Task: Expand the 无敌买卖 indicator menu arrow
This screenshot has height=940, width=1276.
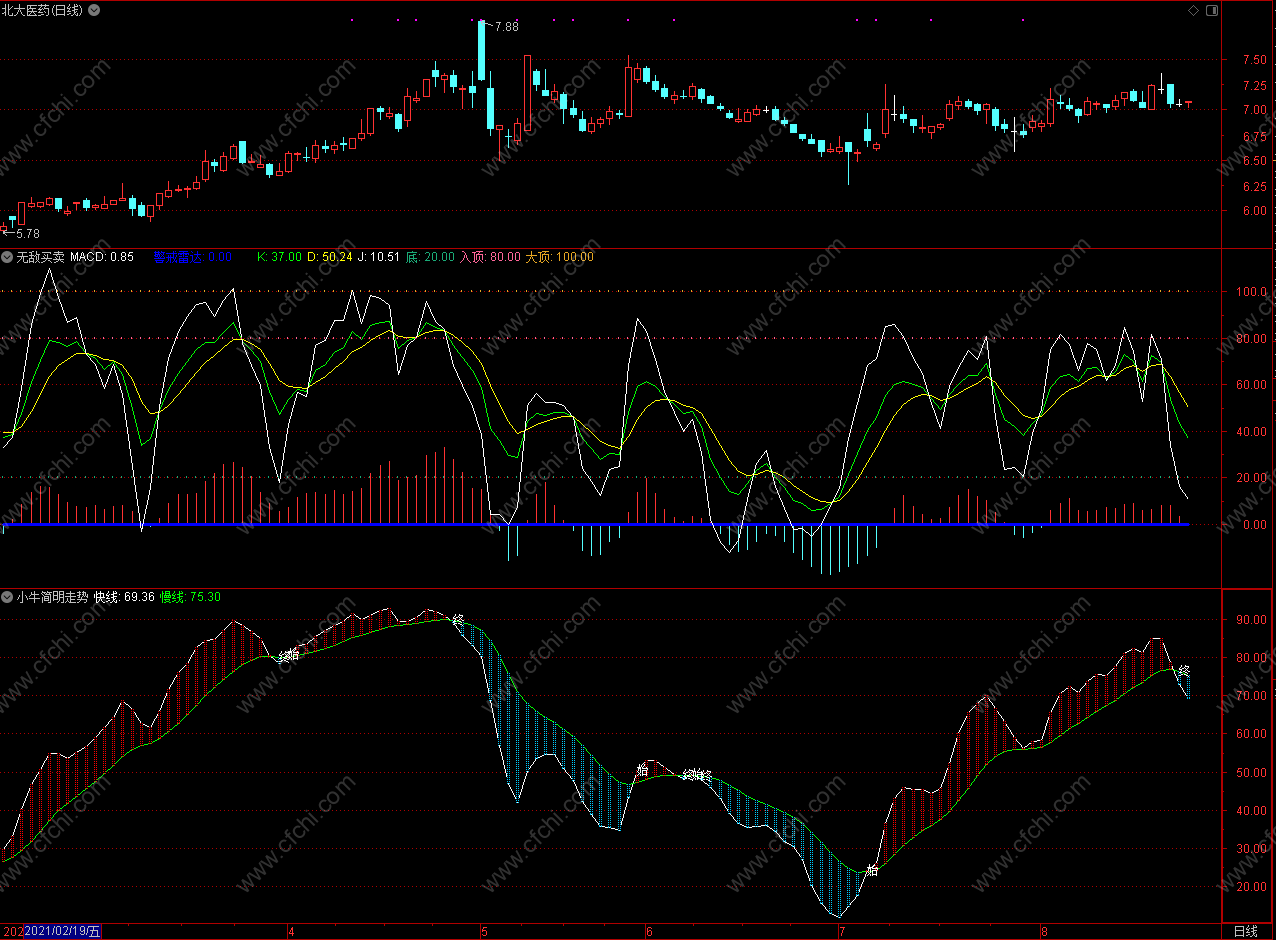Action: pyautogui.click(x=8, y=257)
